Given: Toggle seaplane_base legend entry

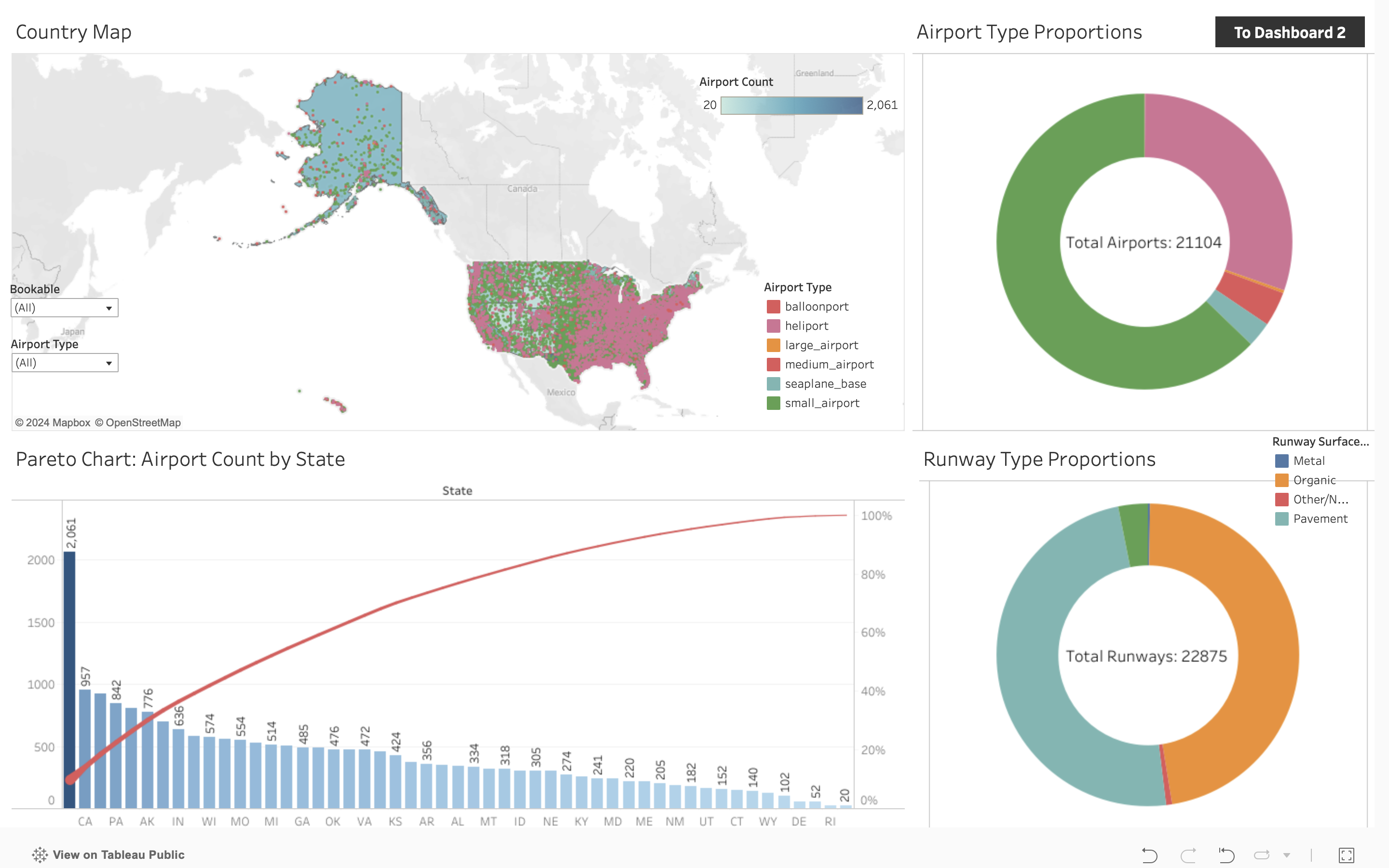Looking at the screenshot, I should click(825, 383).
